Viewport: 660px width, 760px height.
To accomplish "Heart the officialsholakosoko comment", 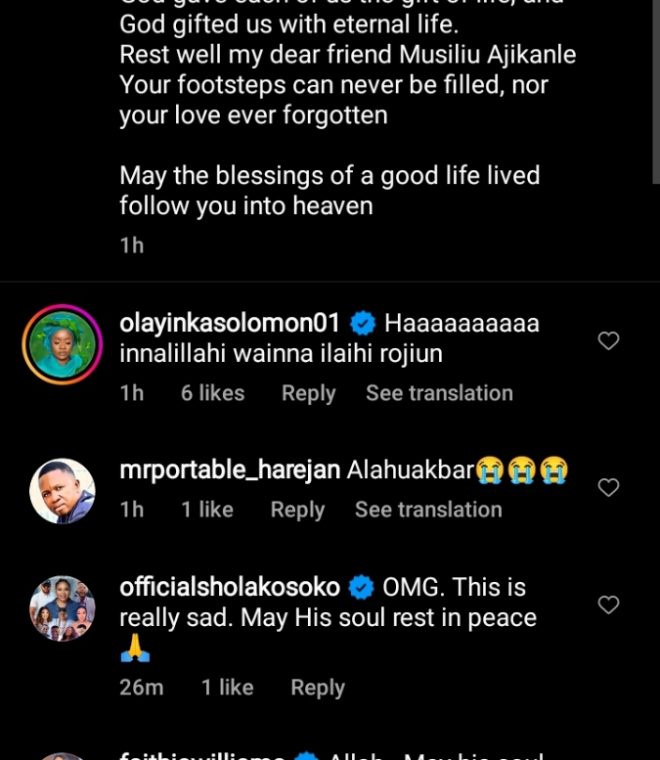I will [608, 605].
